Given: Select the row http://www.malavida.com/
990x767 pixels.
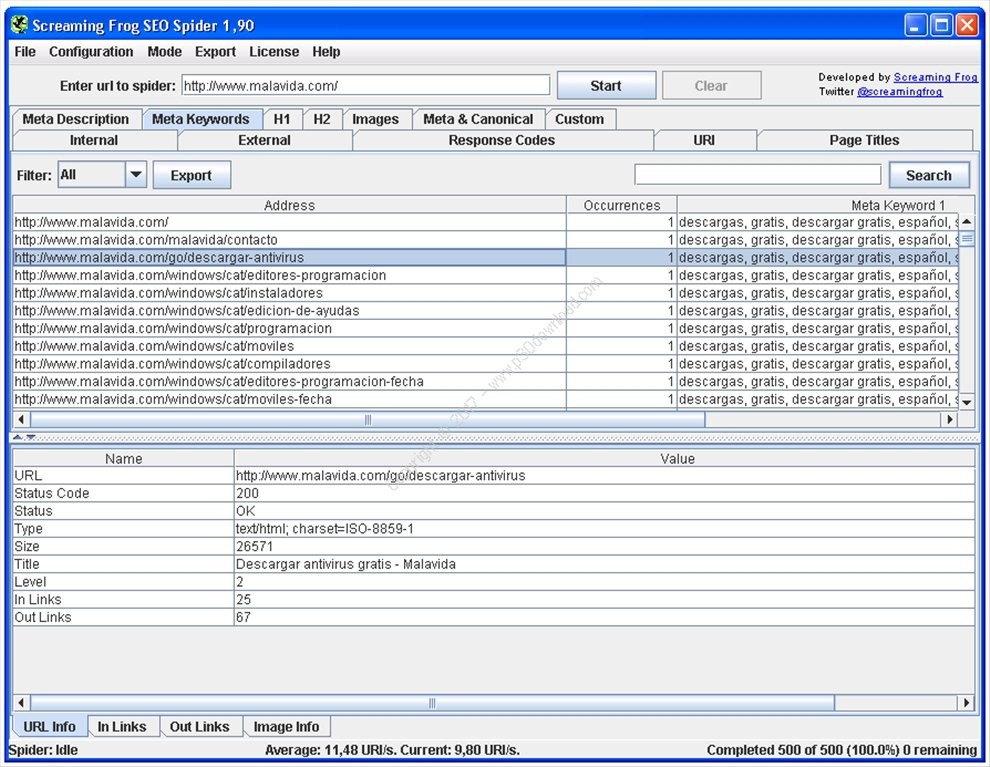Looking at the screenshot, I should (x=486, y=222).
